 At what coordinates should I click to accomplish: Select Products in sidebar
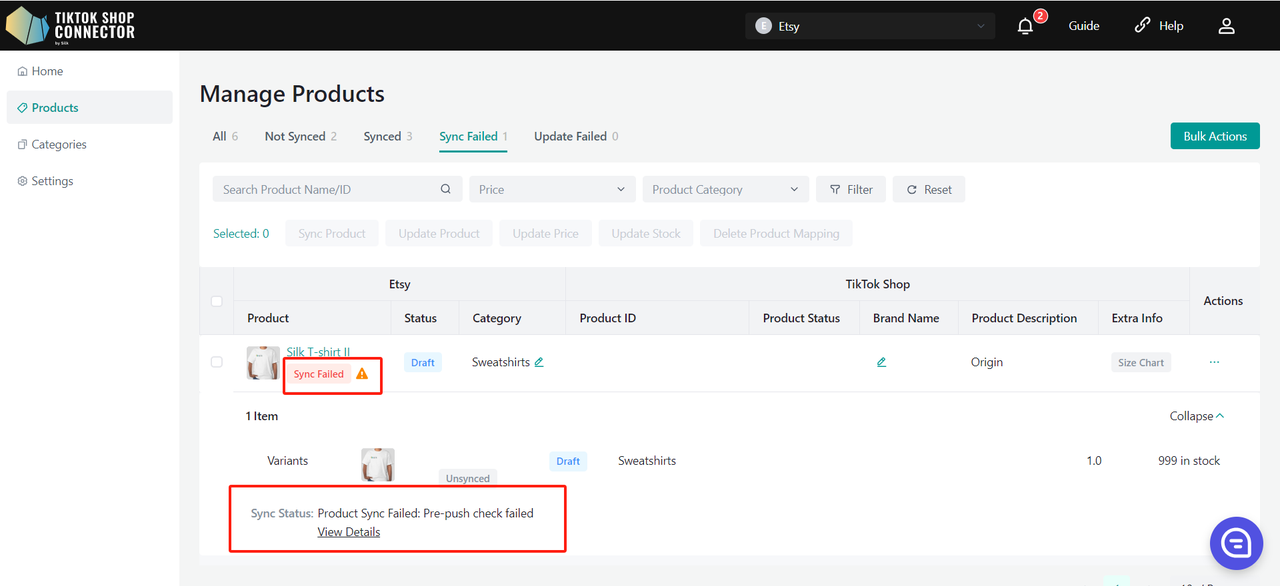(x=89, y=108)
